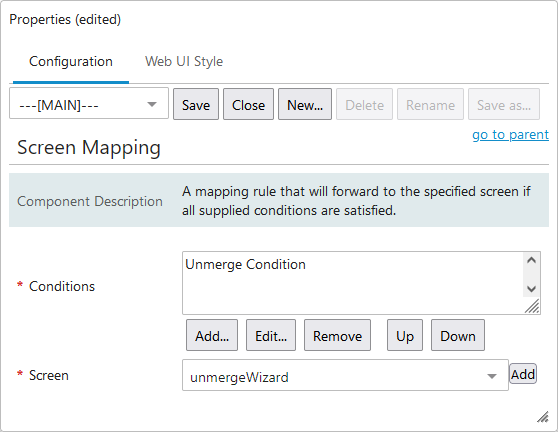The height and width of the screenshot is (432, 558).
Task: Click the Conditions list scroll down arrow
Action: pyautogui.click(x=531, y=289)
